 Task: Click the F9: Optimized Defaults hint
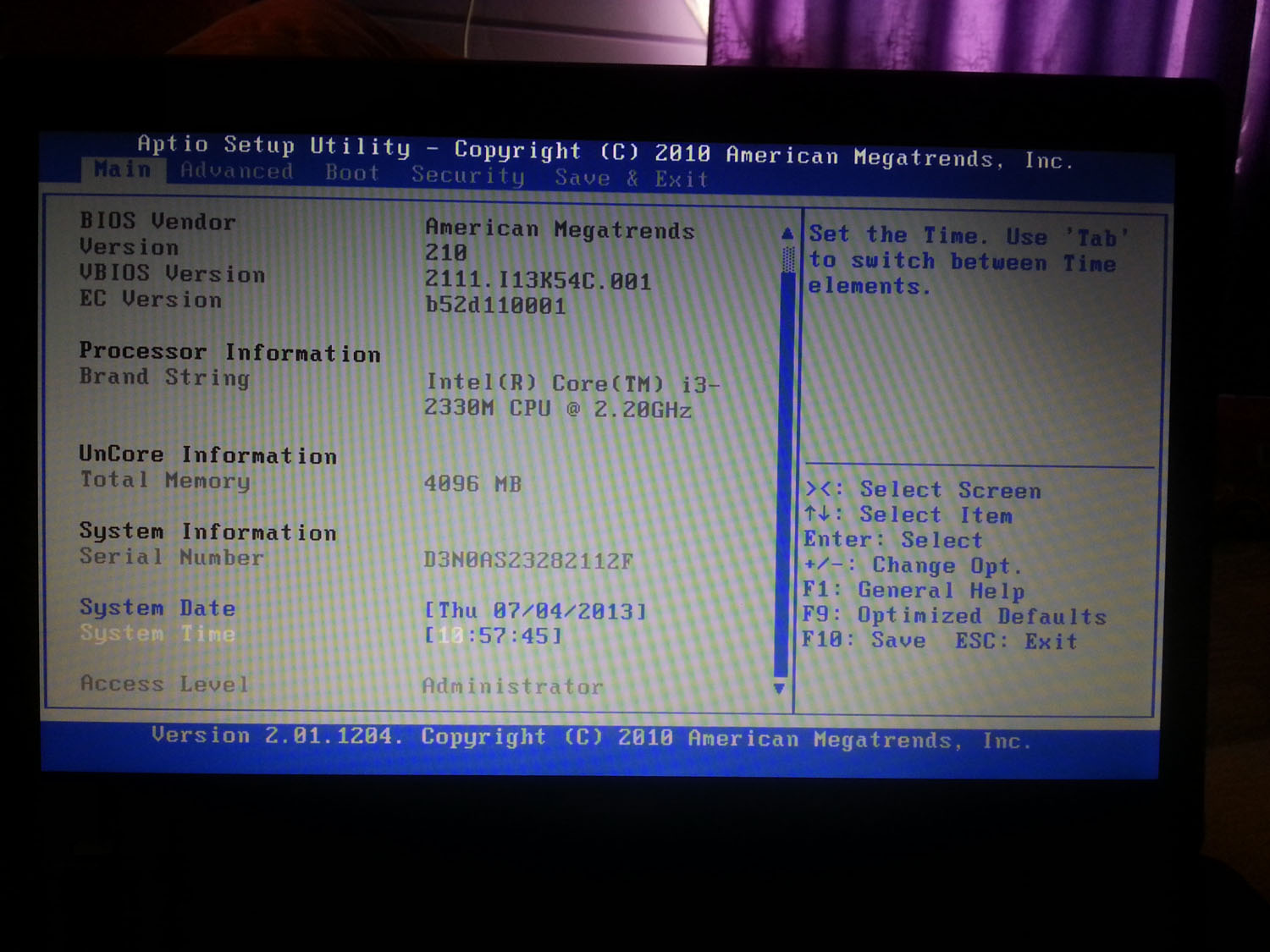[954, 615]
